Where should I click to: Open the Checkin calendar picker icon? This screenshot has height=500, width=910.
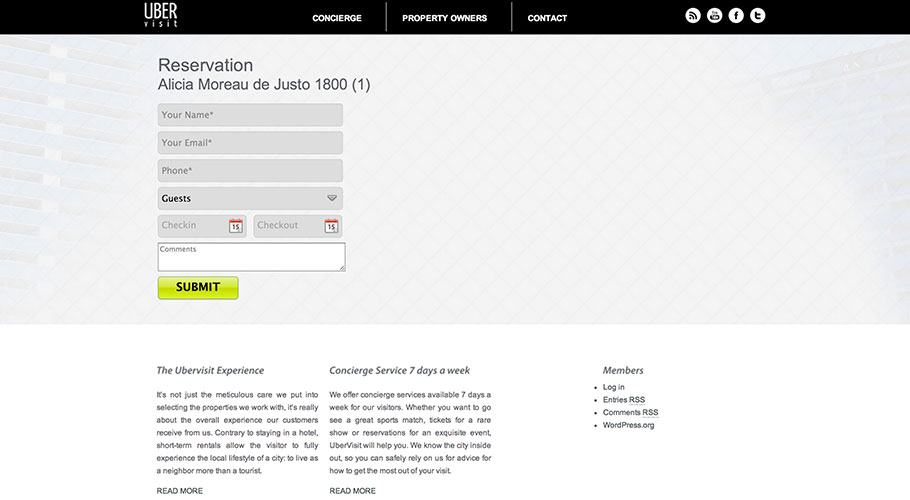click(x=236, y=226)
